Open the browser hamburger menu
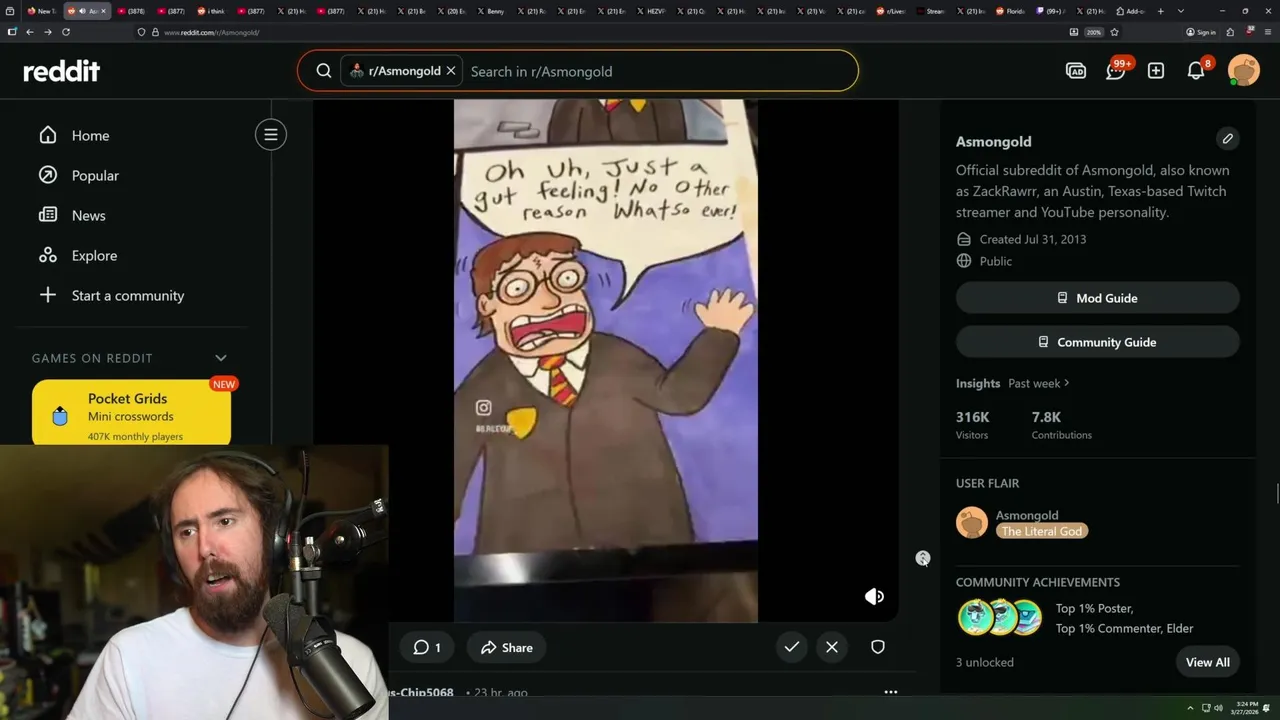Image resolution: width=1280 pixels, height=720 pixels. pyautogui.click(x=1267, y=32)
